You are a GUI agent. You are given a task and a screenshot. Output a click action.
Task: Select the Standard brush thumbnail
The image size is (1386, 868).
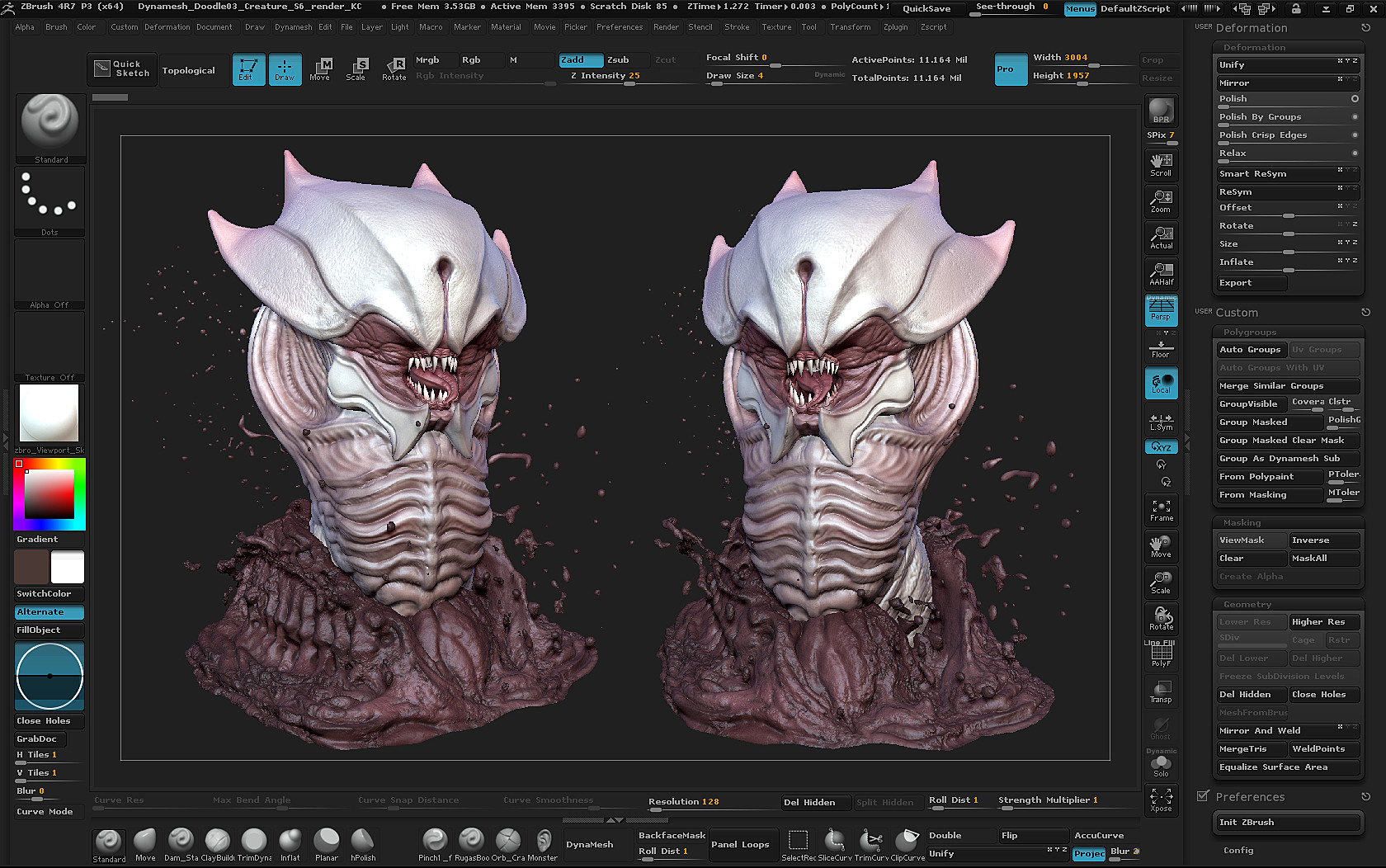coord(49,127)
